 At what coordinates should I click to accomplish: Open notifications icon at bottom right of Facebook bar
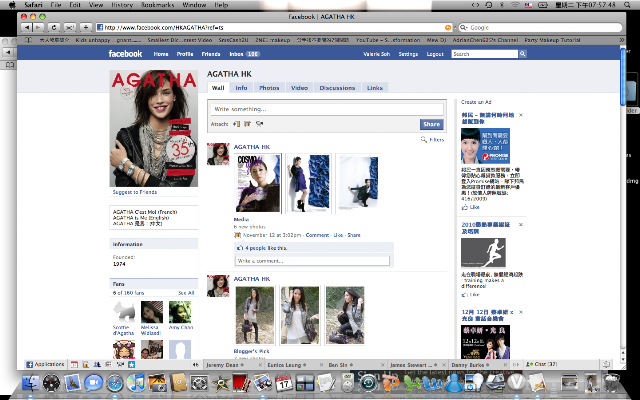[x=607, y=364]
